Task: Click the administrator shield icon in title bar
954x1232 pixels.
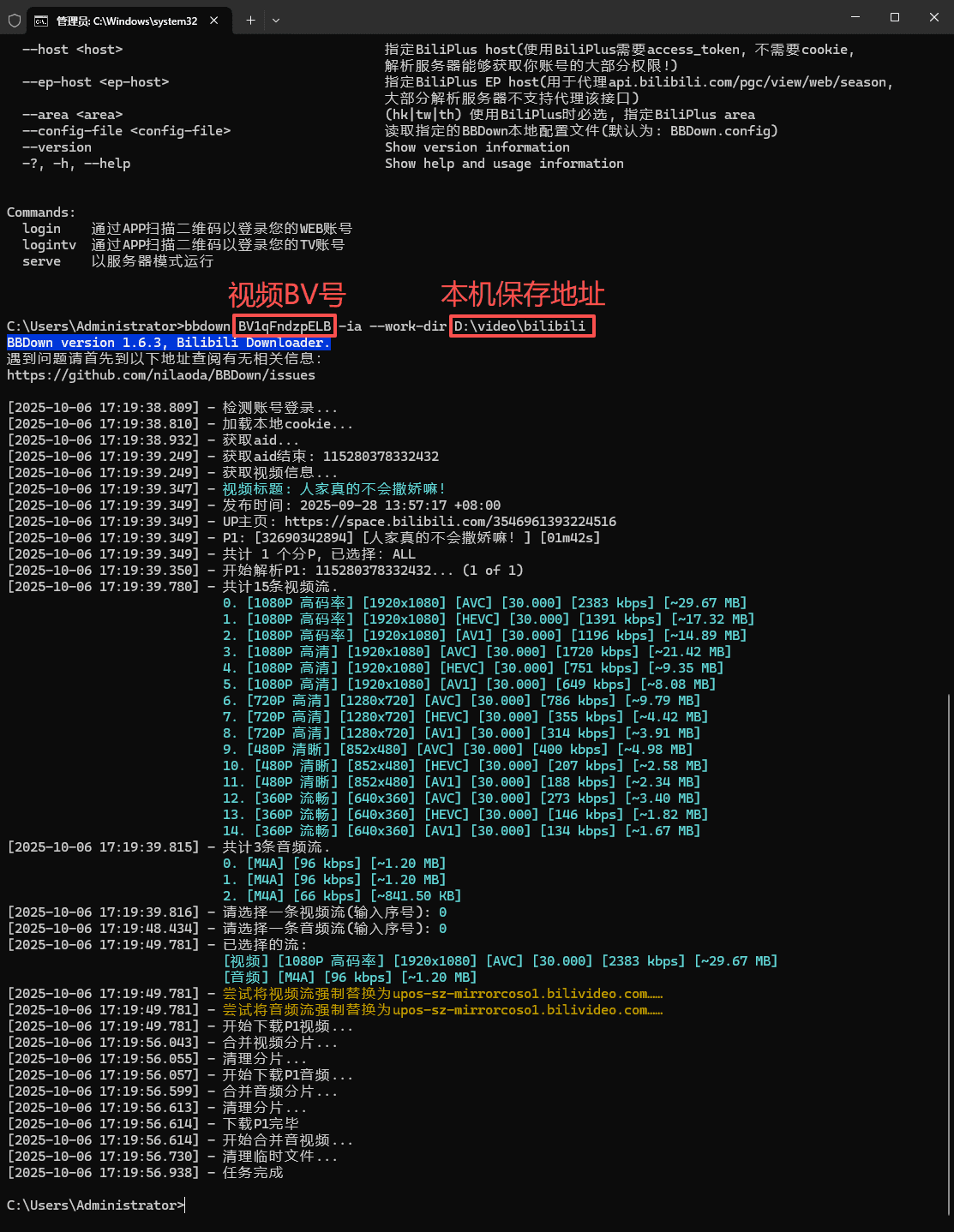Action: point(14,20)
